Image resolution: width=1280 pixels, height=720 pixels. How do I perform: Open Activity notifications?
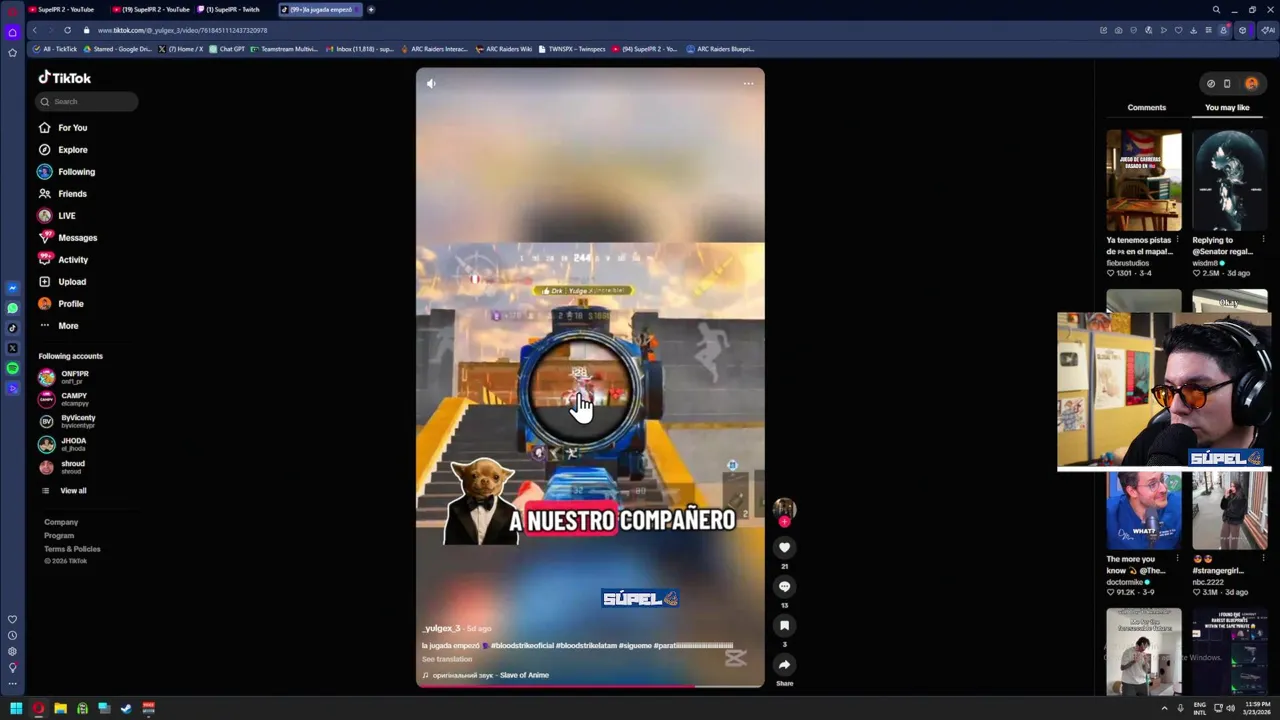point(63,260)
